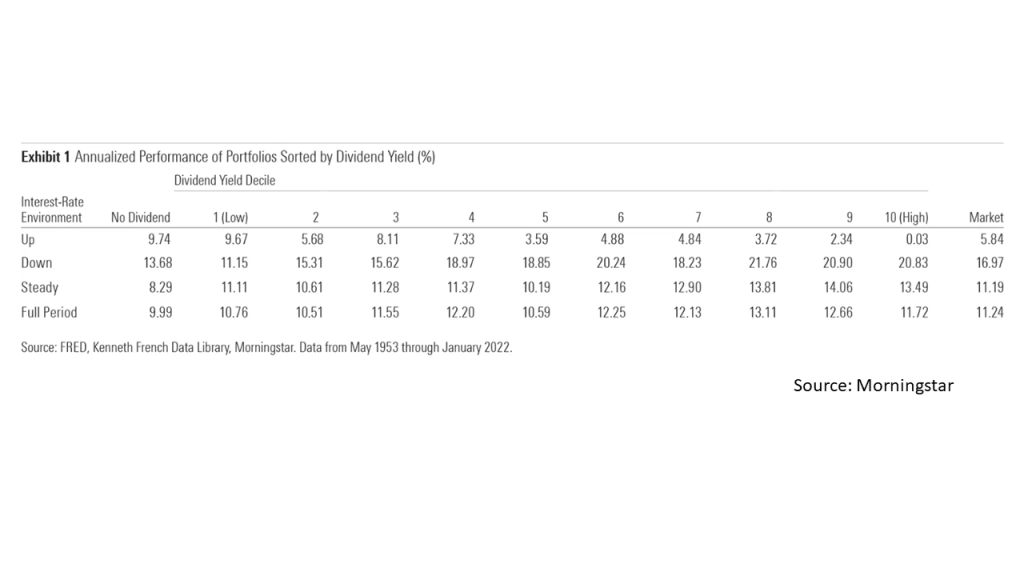Select the 9.74 No Dividend value
1024x576 pixels.
coord(159,240)
